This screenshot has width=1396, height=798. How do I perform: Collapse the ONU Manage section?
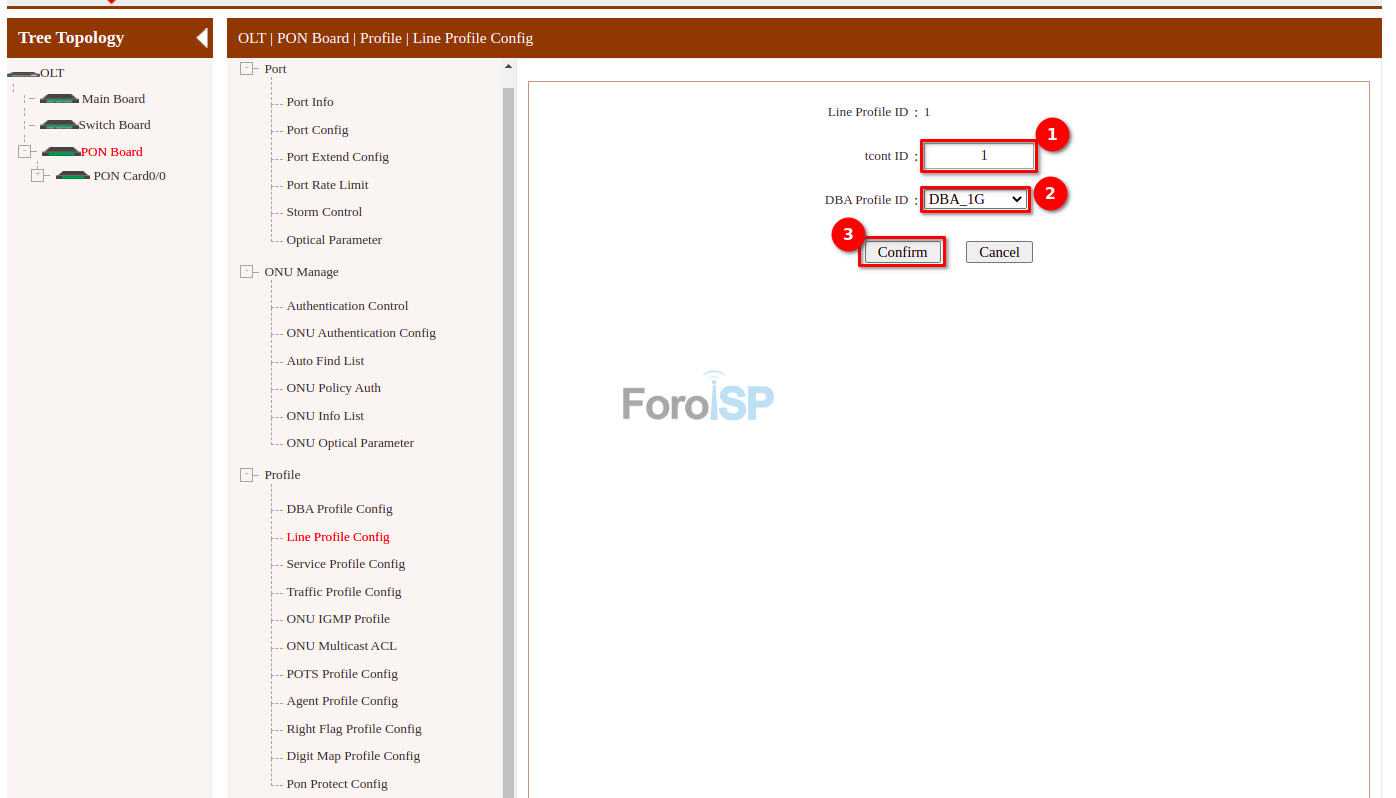point(245,271)
